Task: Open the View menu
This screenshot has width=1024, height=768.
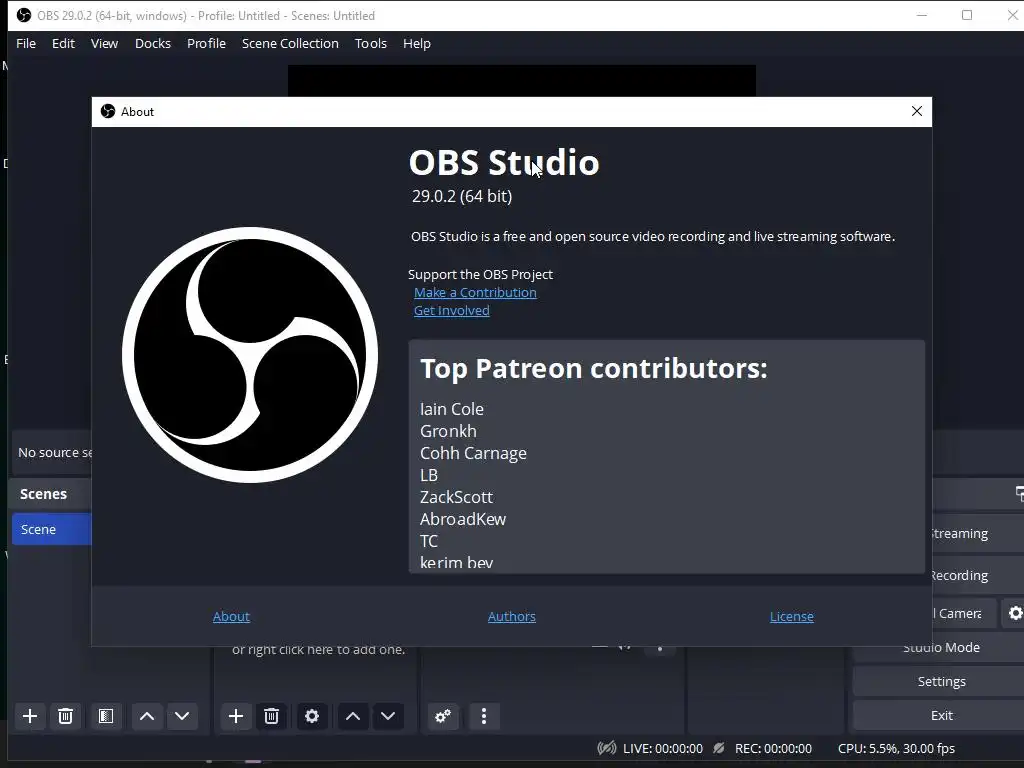Action: [104, 44]
